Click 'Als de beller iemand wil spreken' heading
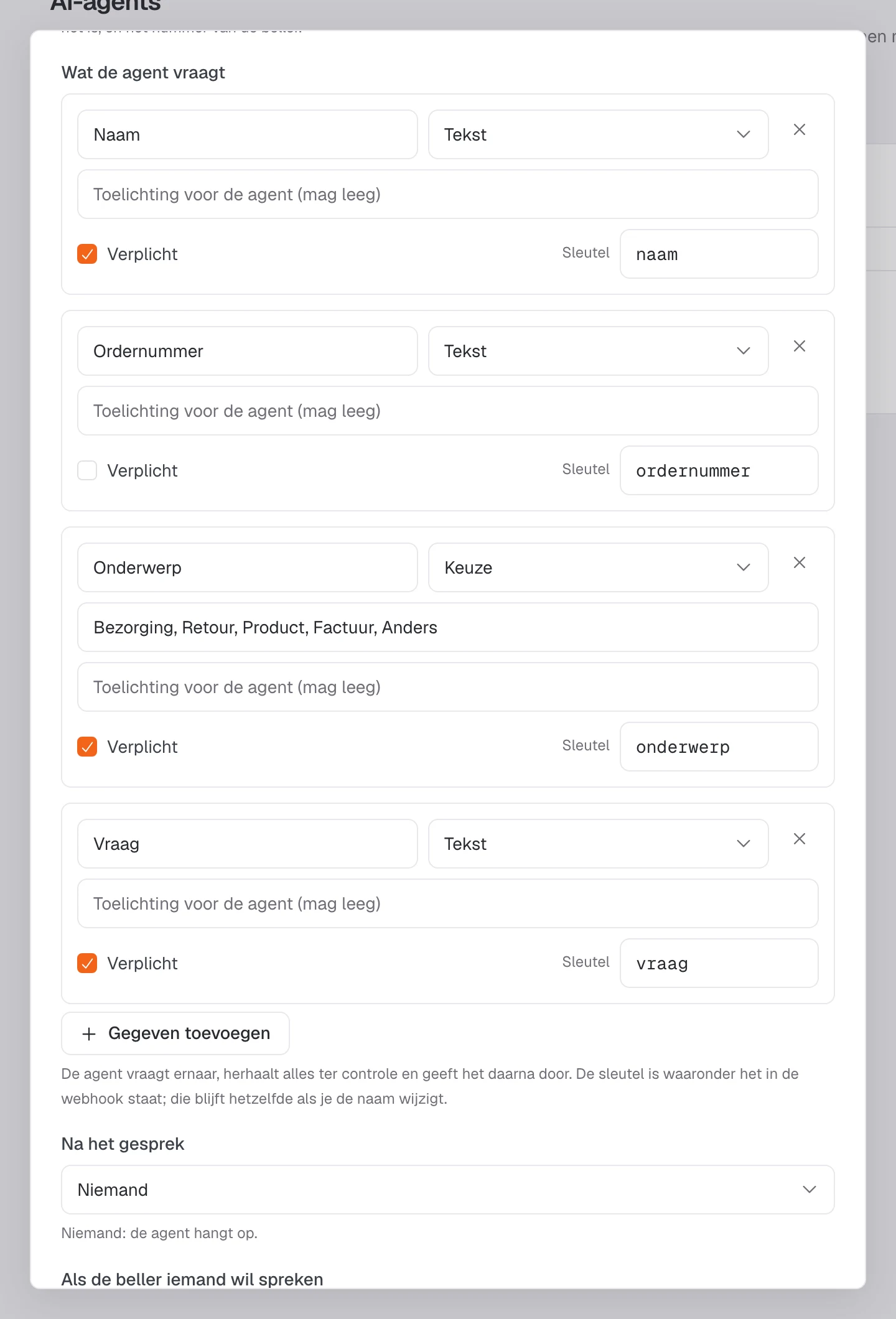896x1319 pixels. [192, 1279]
